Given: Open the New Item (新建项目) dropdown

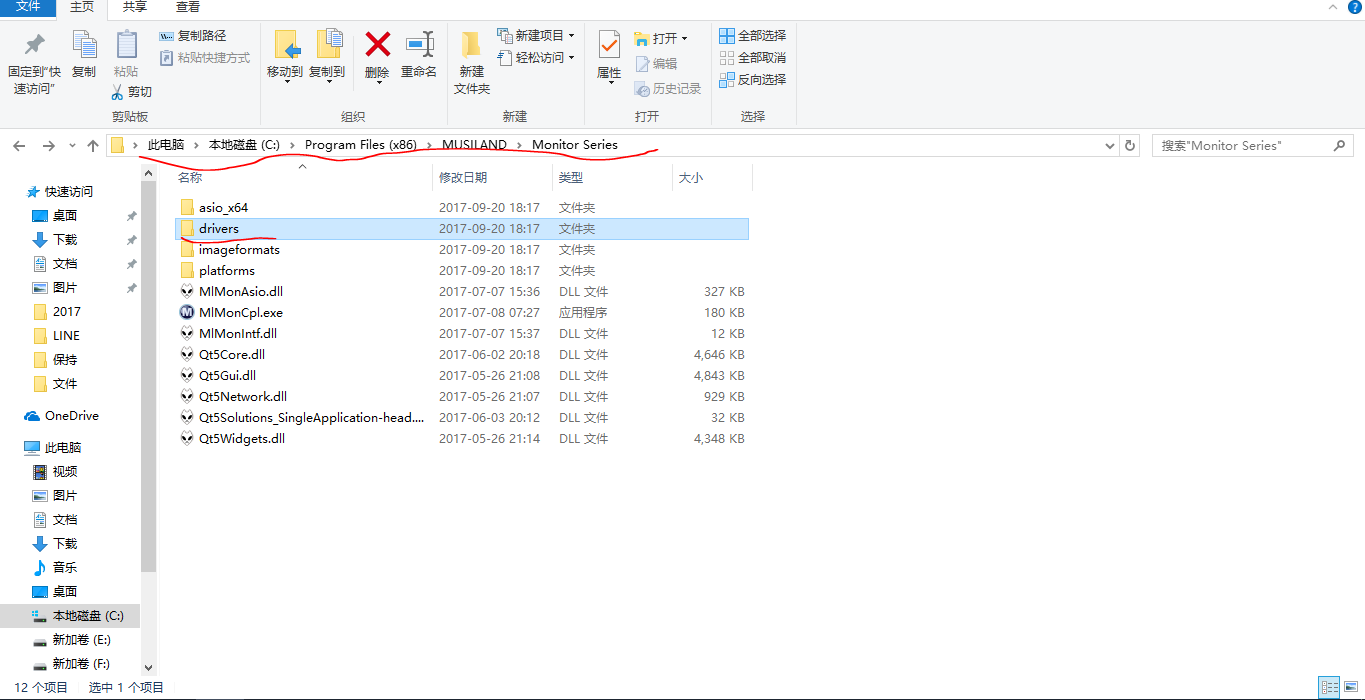Looking at the screenshot, I should (536, 36).
